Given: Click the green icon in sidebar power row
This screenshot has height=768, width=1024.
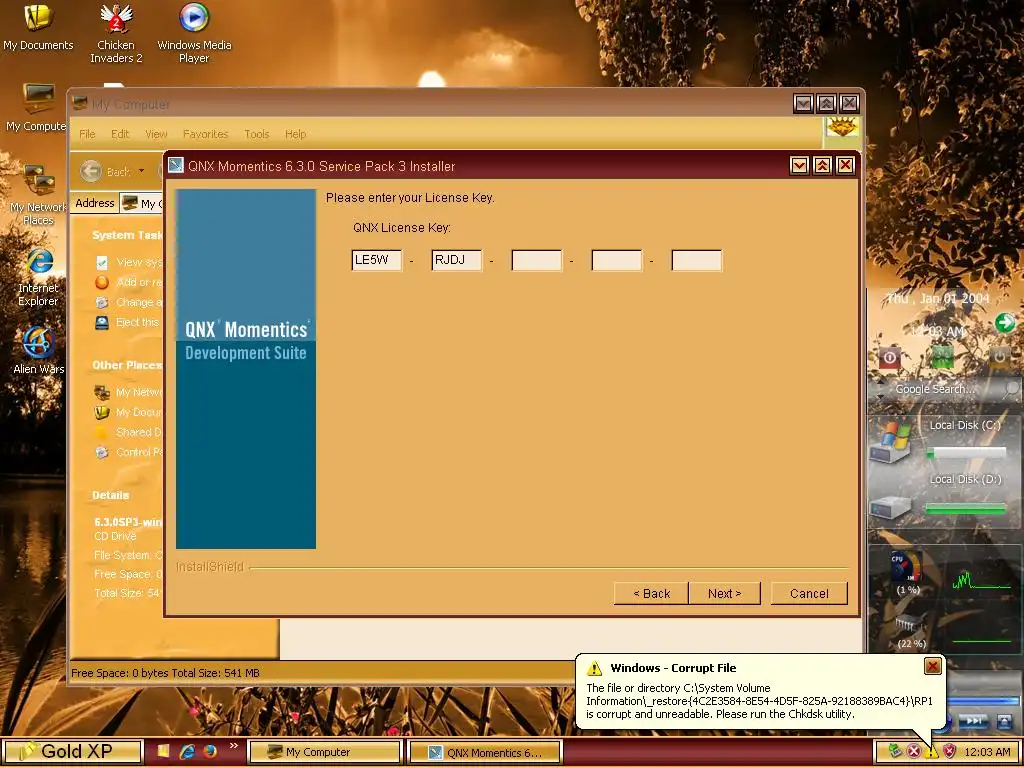Looking at the screenshot, I should 942,357.
